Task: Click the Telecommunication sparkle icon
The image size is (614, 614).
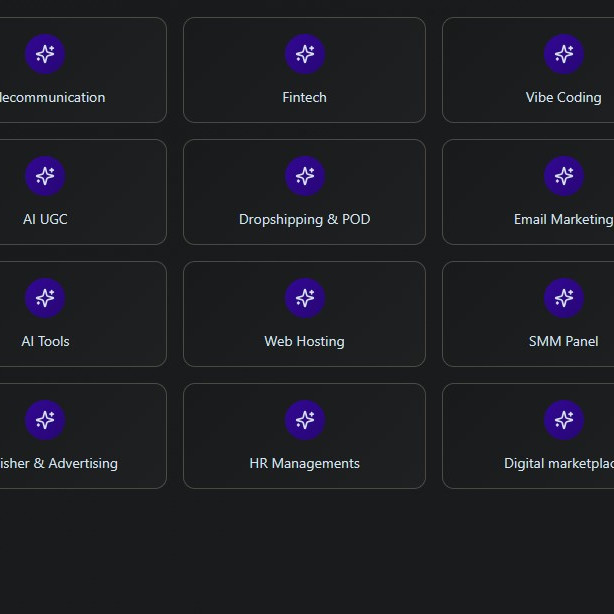Action: 45,54
